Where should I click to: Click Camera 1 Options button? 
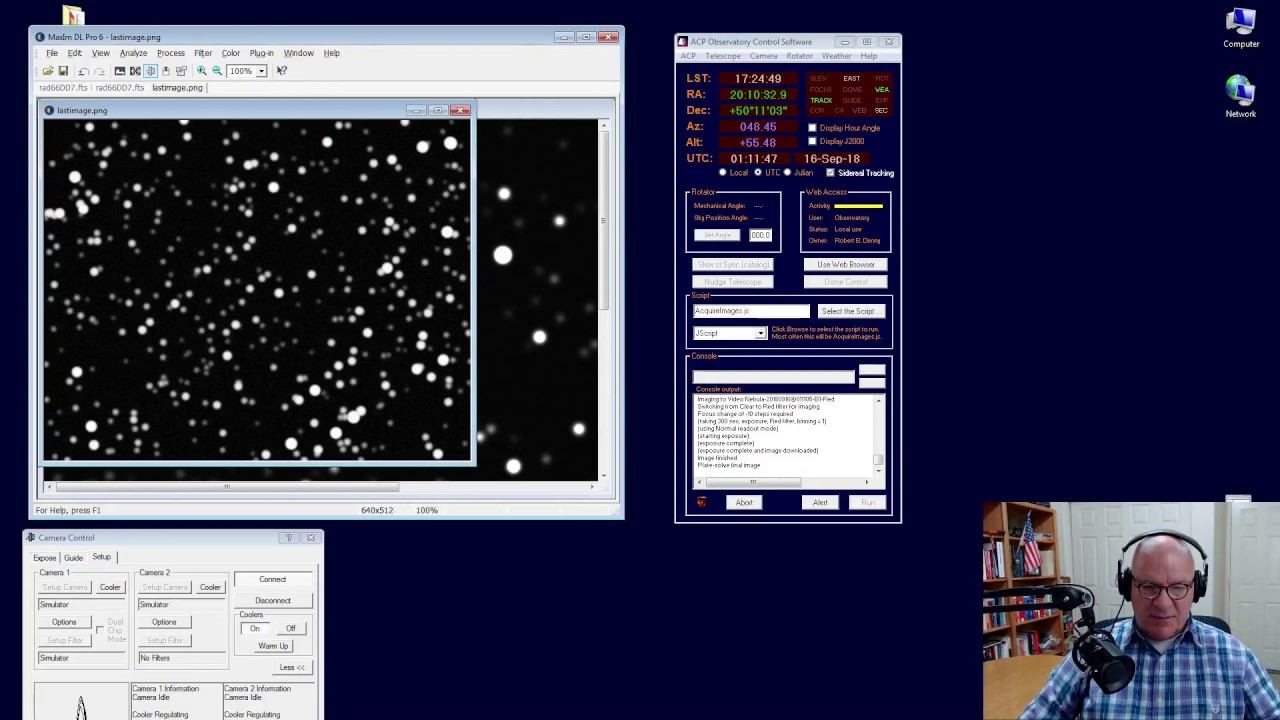click(64, 622)
